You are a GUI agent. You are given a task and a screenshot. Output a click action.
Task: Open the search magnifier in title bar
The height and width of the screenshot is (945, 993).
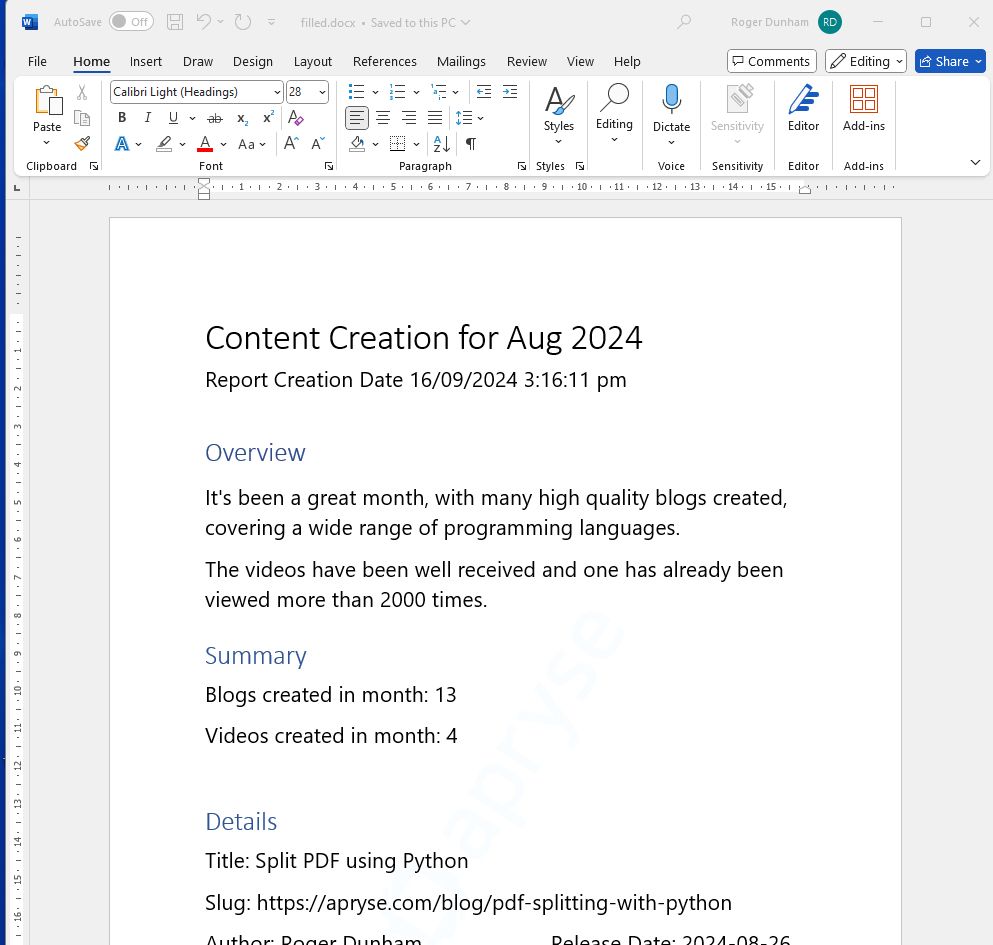point(684,22)
